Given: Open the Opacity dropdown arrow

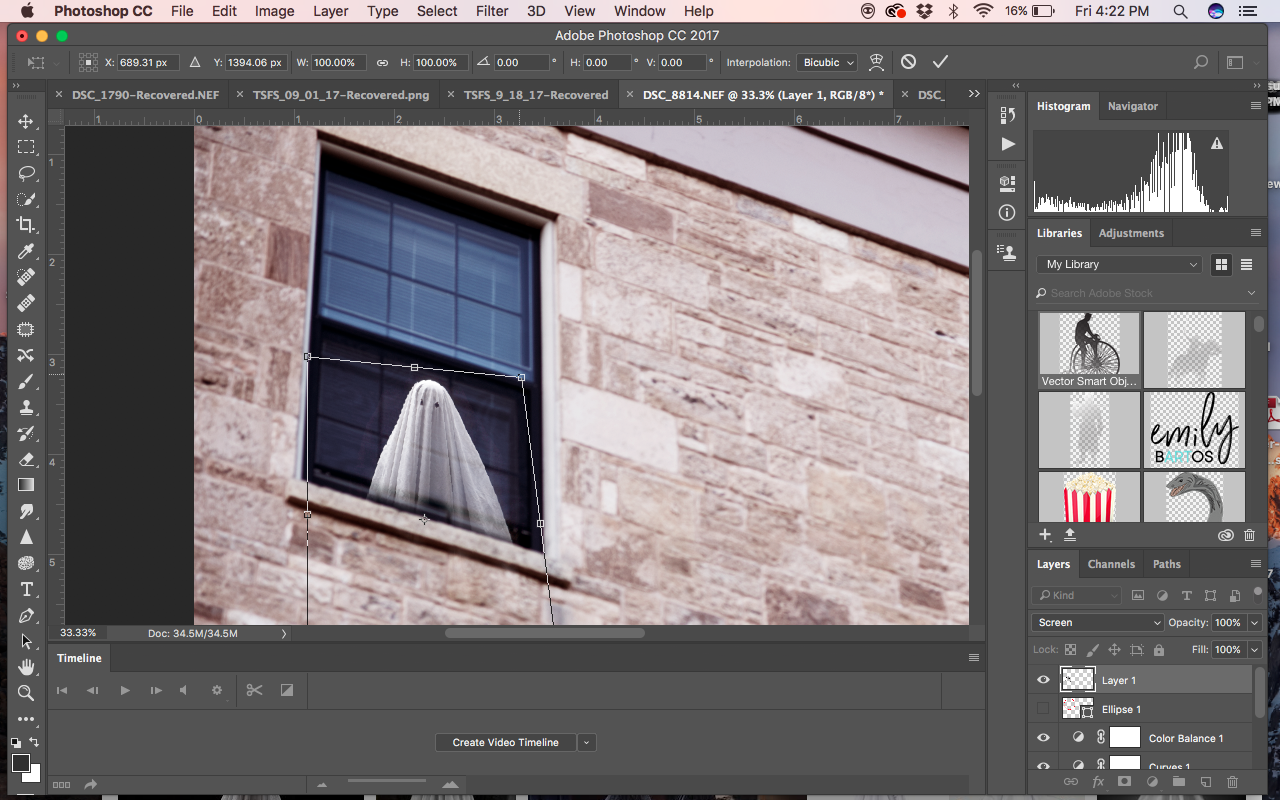Looking at the screenshot, I should (x=1254, y=622).
